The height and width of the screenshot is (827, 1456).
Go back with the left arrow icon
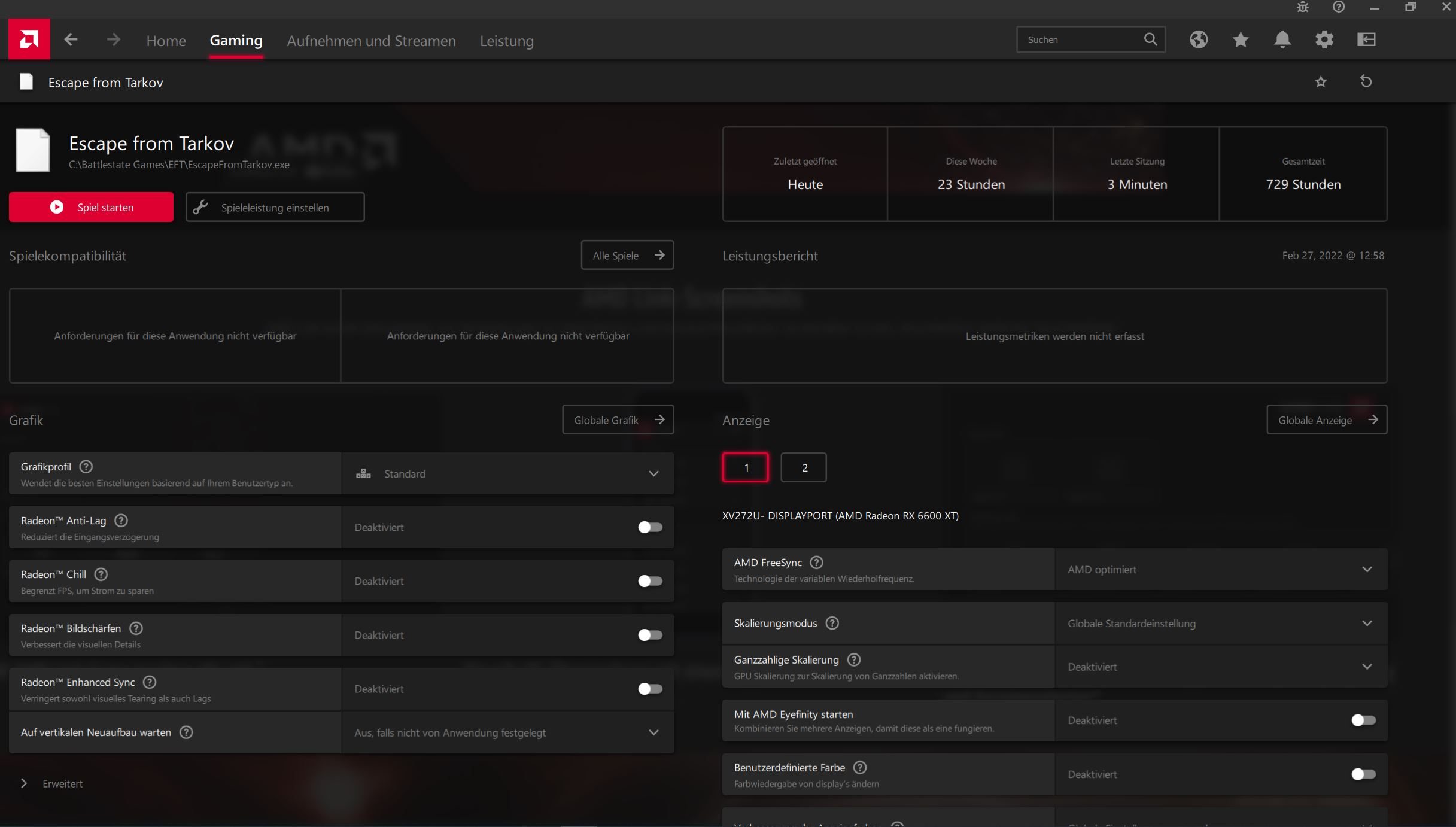click(x=71, y=40)
